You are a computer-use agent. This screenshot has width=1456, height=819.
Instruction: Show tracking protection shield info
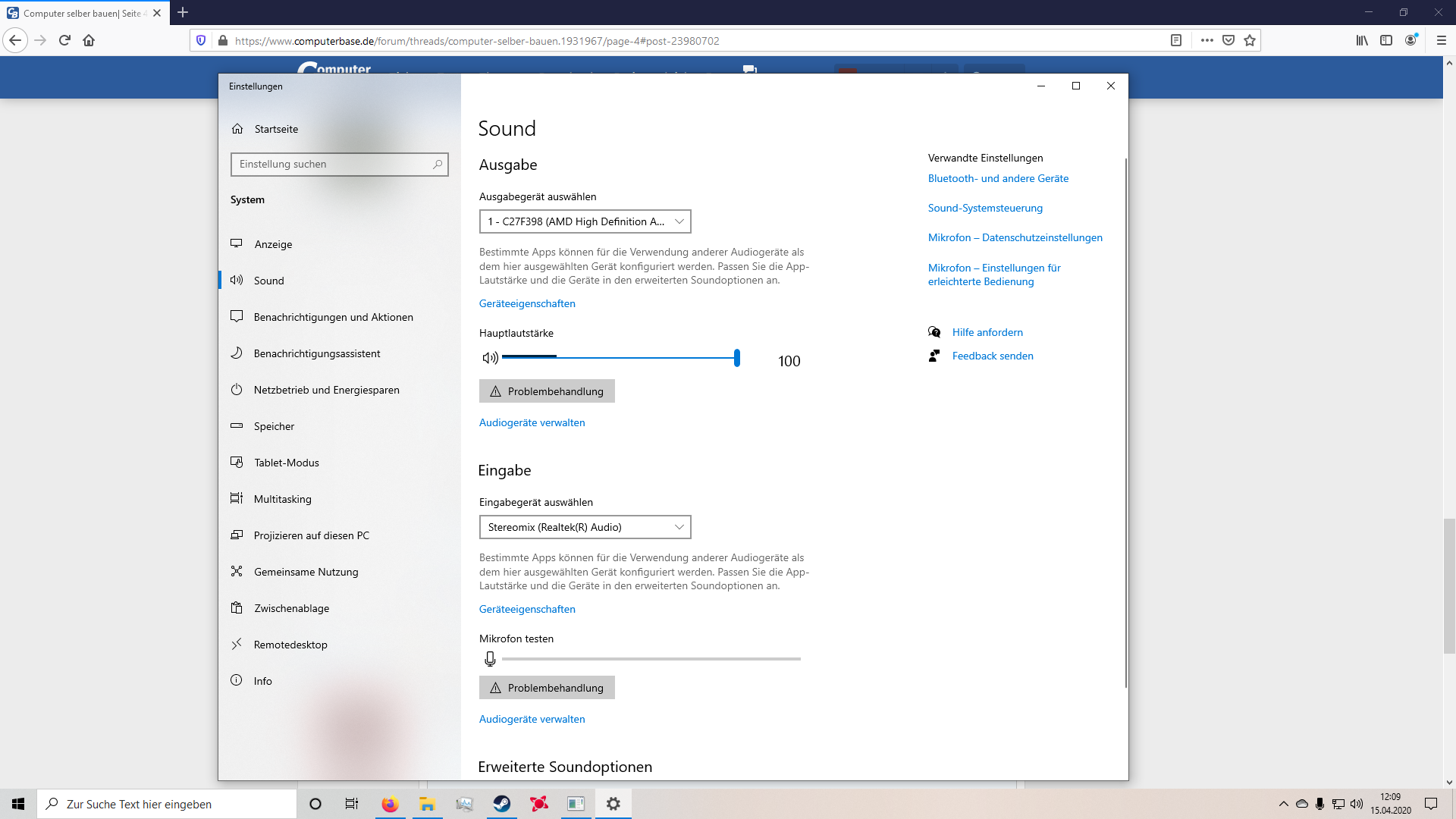point(201,40)
